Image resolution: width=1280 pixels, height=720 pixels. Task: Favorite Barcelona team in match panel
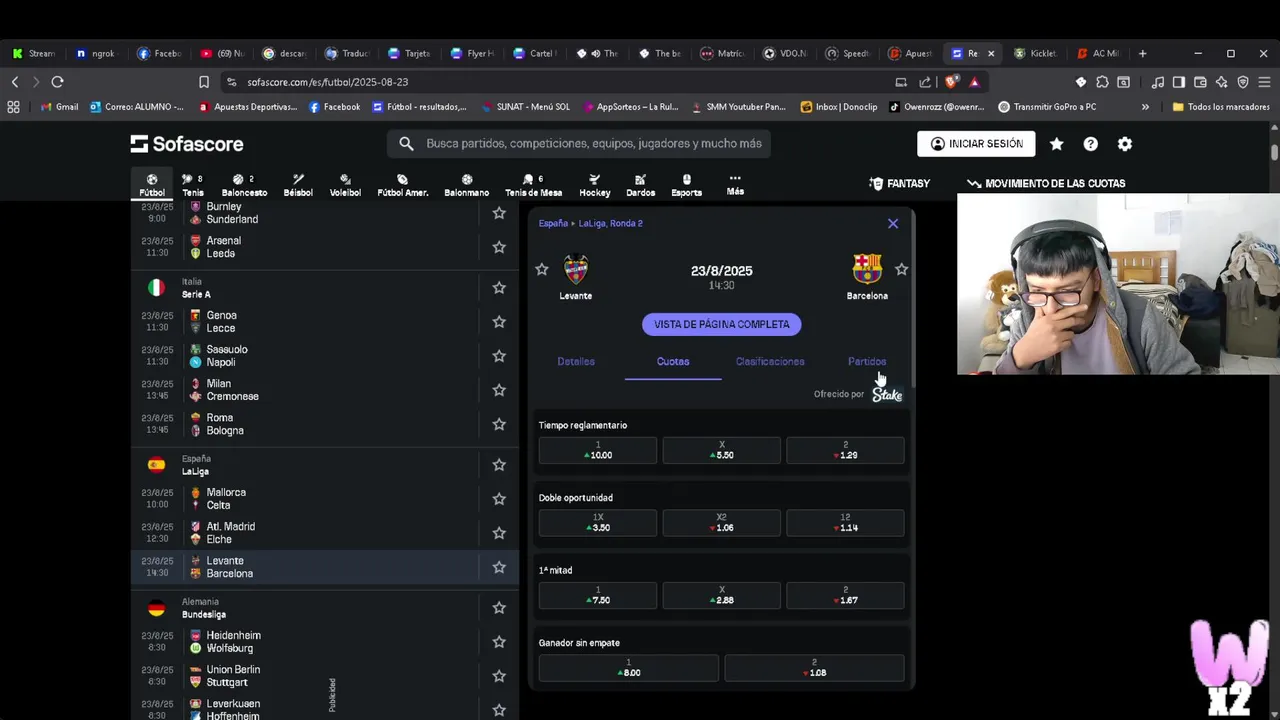coord(902,269)
